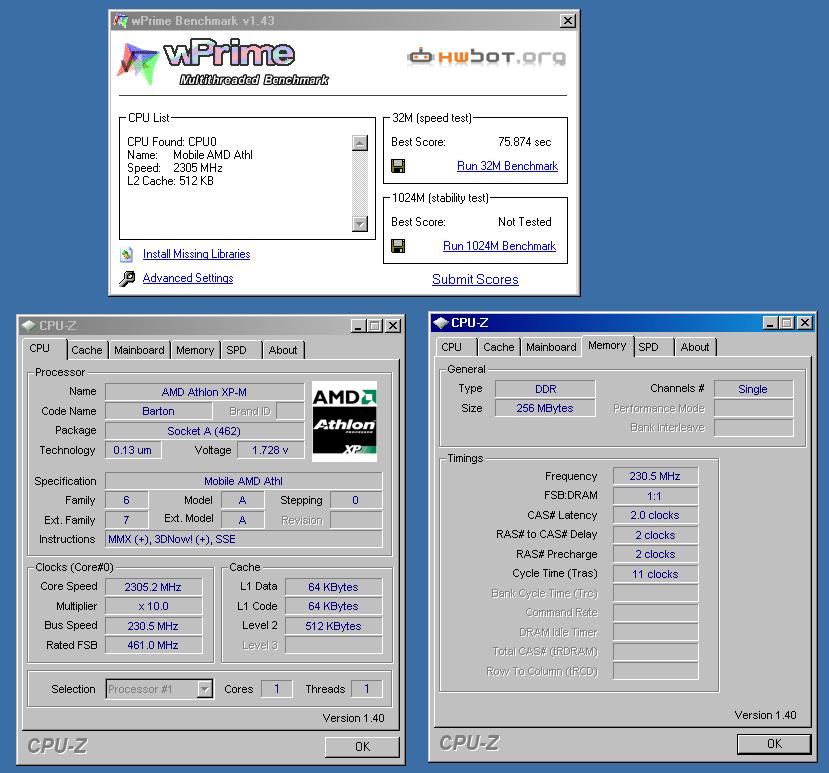Click the HWBOT.org logo
Screen dimensions: 829x773
(x=486, y=56)
